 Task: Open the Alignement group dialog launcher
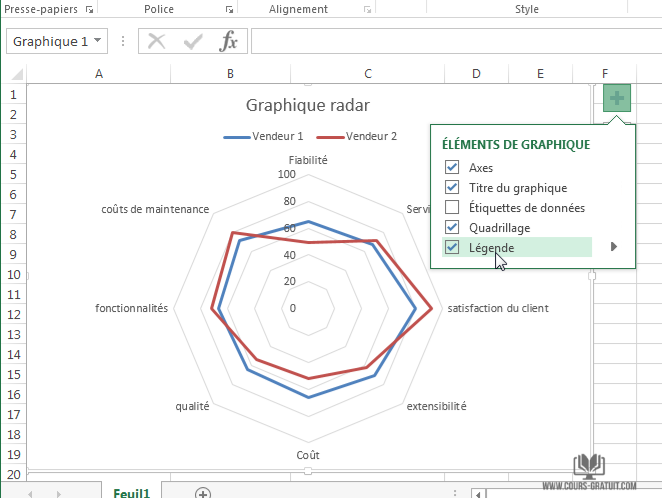coord(369,10)
